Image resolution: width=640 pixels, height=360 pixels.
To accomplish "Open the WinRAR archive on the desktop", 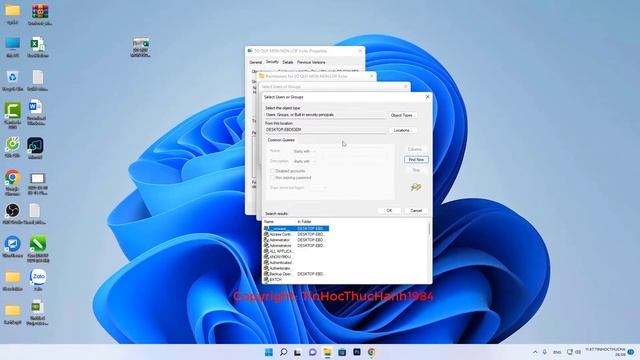I will [x=40, y=14].
